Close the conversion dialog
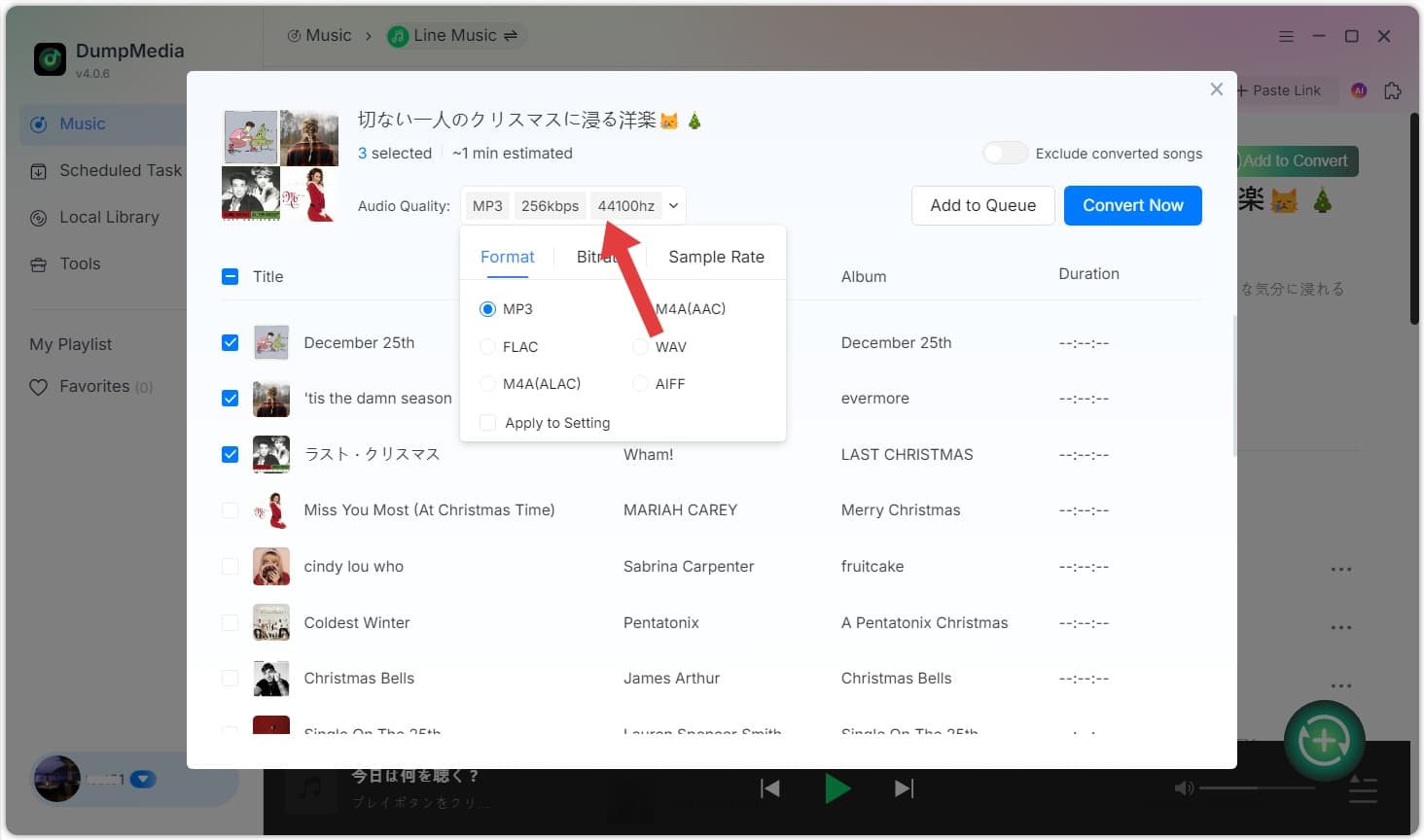The image size is (1424, 840). click(x=1216, y=89)
